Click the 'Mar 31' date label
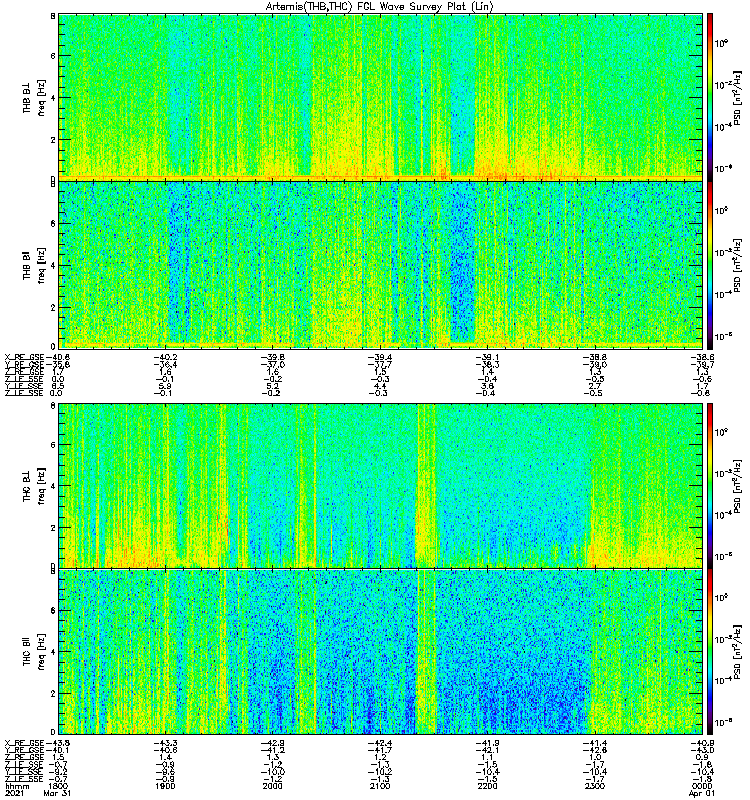Screen dimensions: 750x800 57,793
